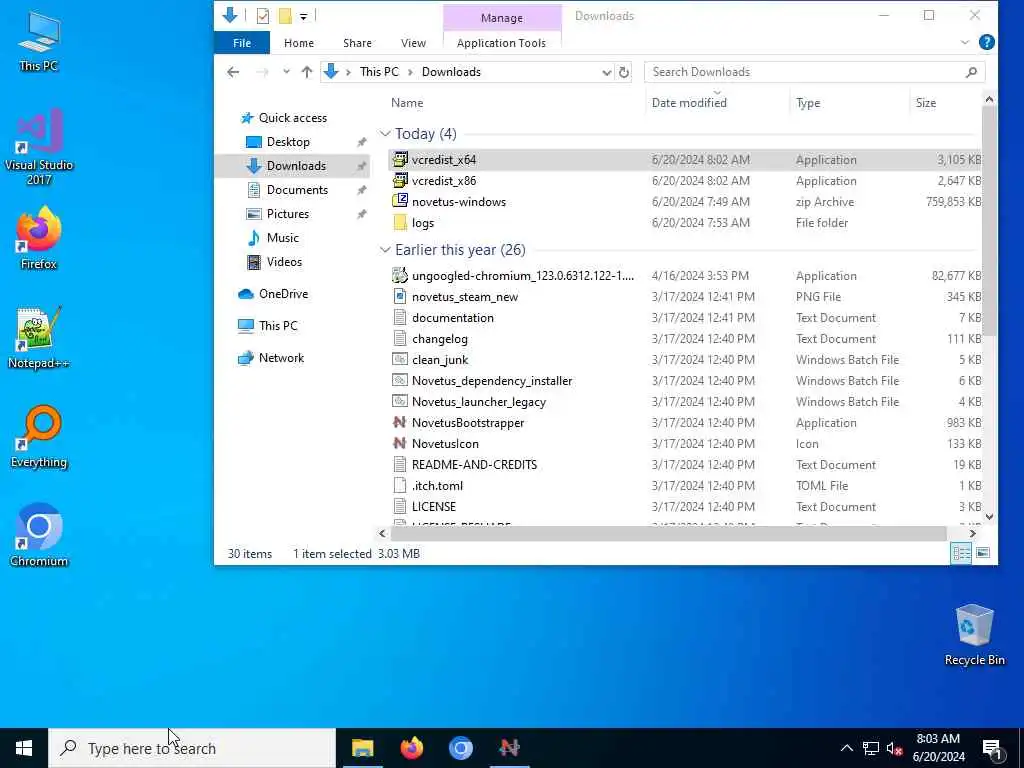The height and width of the screenshot is (768, 1024).
Task: Select the vcredist_x86 application file
Action: tap(443, 181)
